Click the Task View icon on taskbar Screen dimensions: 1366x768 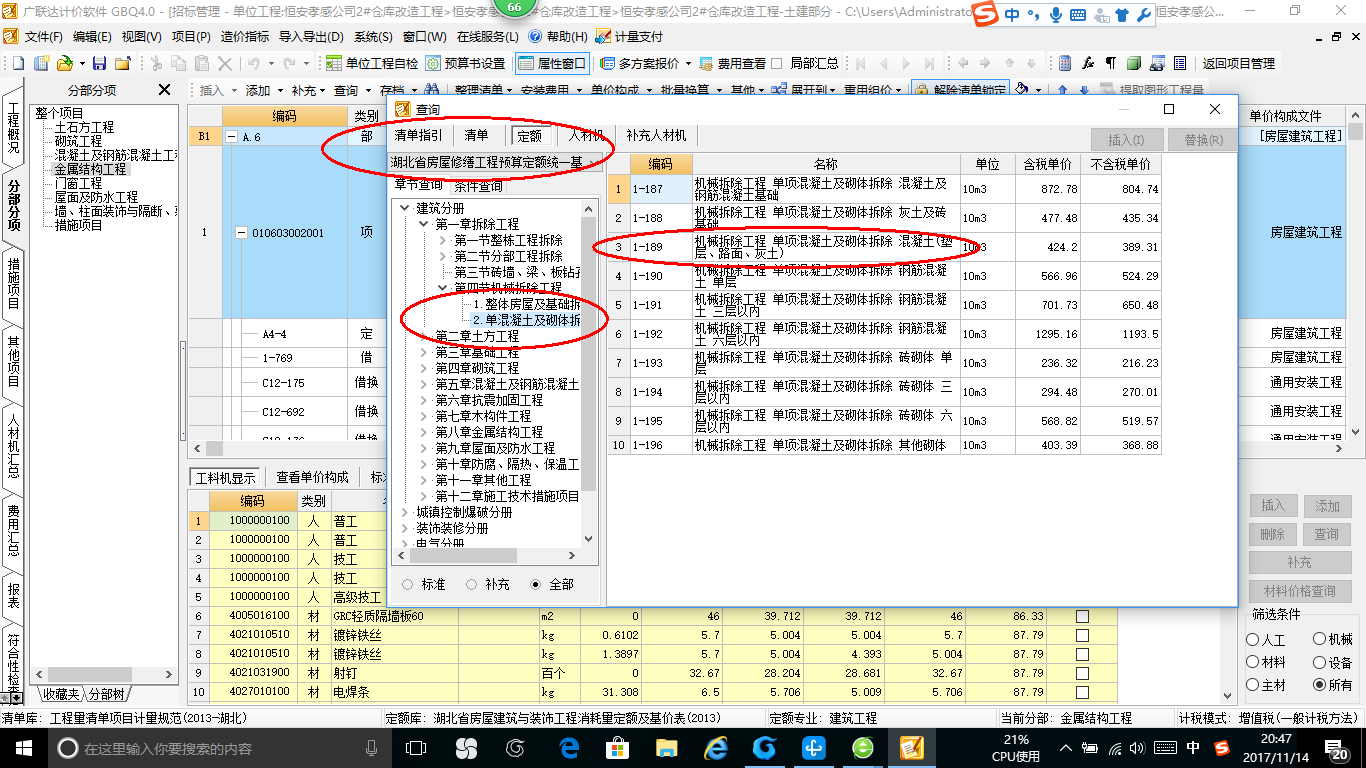point(415,747)
